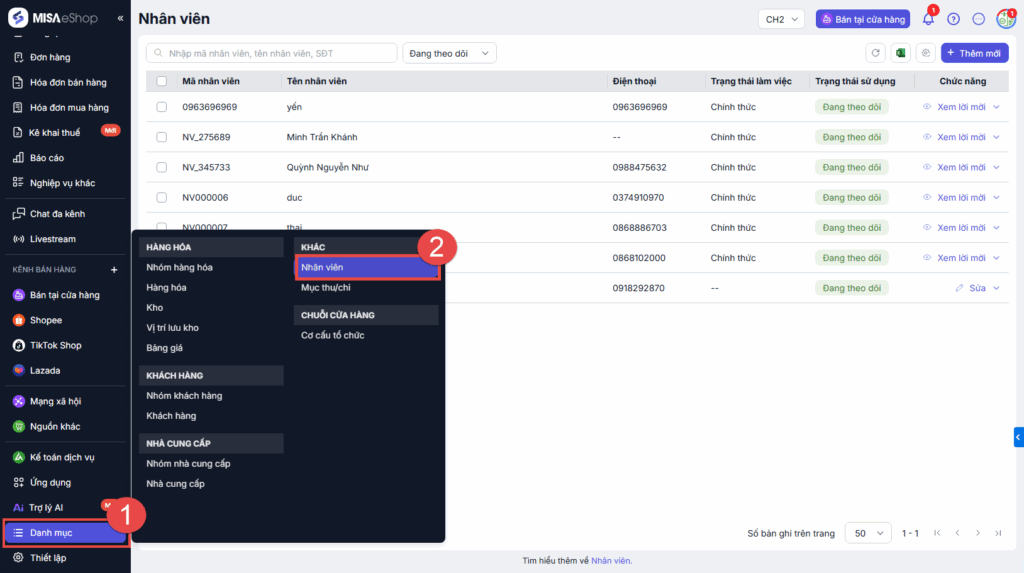The image size is (1024, 573).
Task: Select Nhóm khách hàng menu item
Action: point(184,396)
